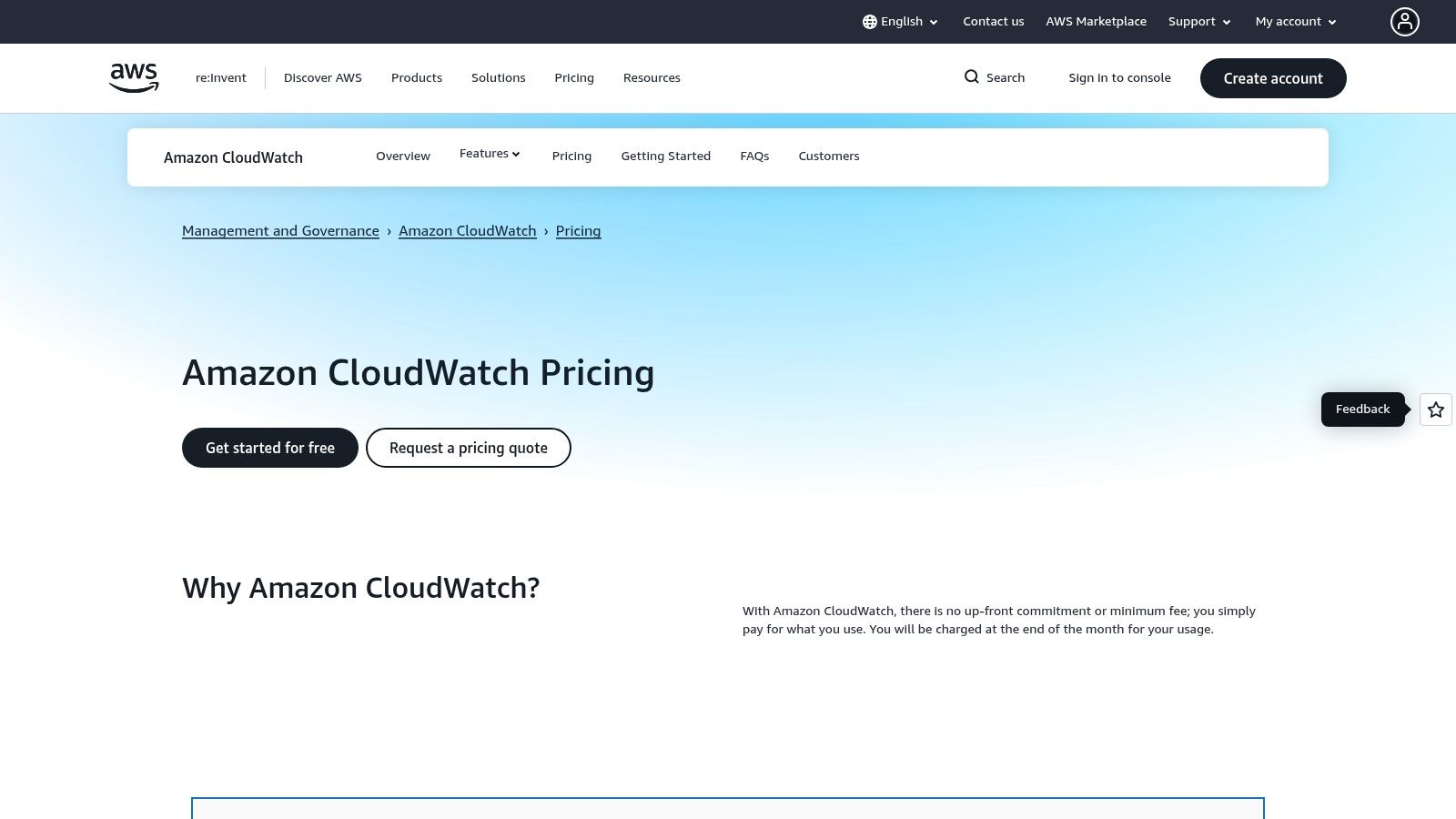Open the Products menu
Viewport: 1456px width, 819px height.
click(x=416, y=78)
